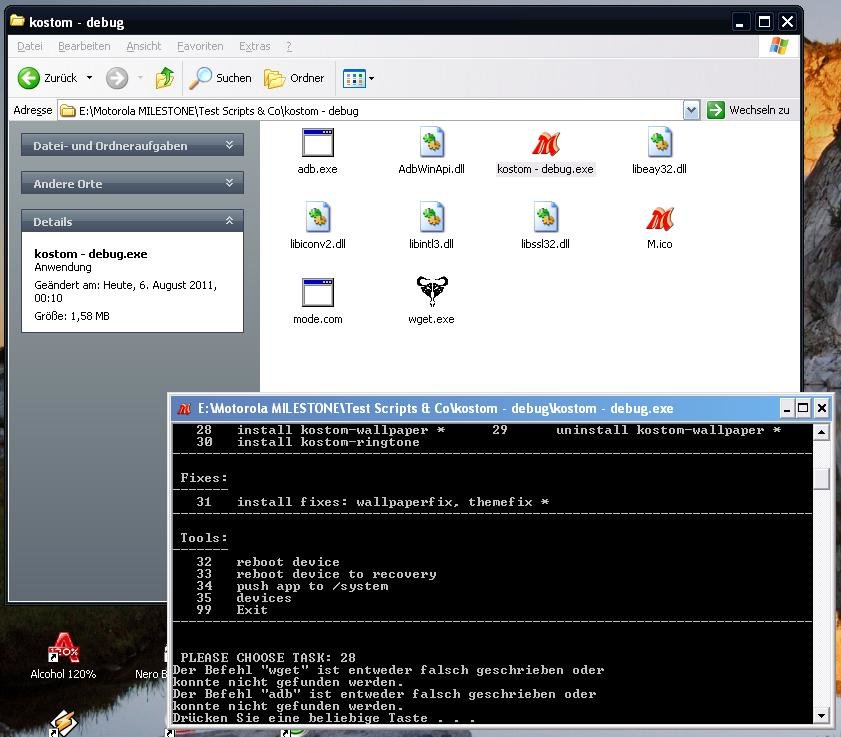Select the adb.exe file icon
Viewport: 841px width, 737px height.
pyautogui.click(x=318, y=143)
